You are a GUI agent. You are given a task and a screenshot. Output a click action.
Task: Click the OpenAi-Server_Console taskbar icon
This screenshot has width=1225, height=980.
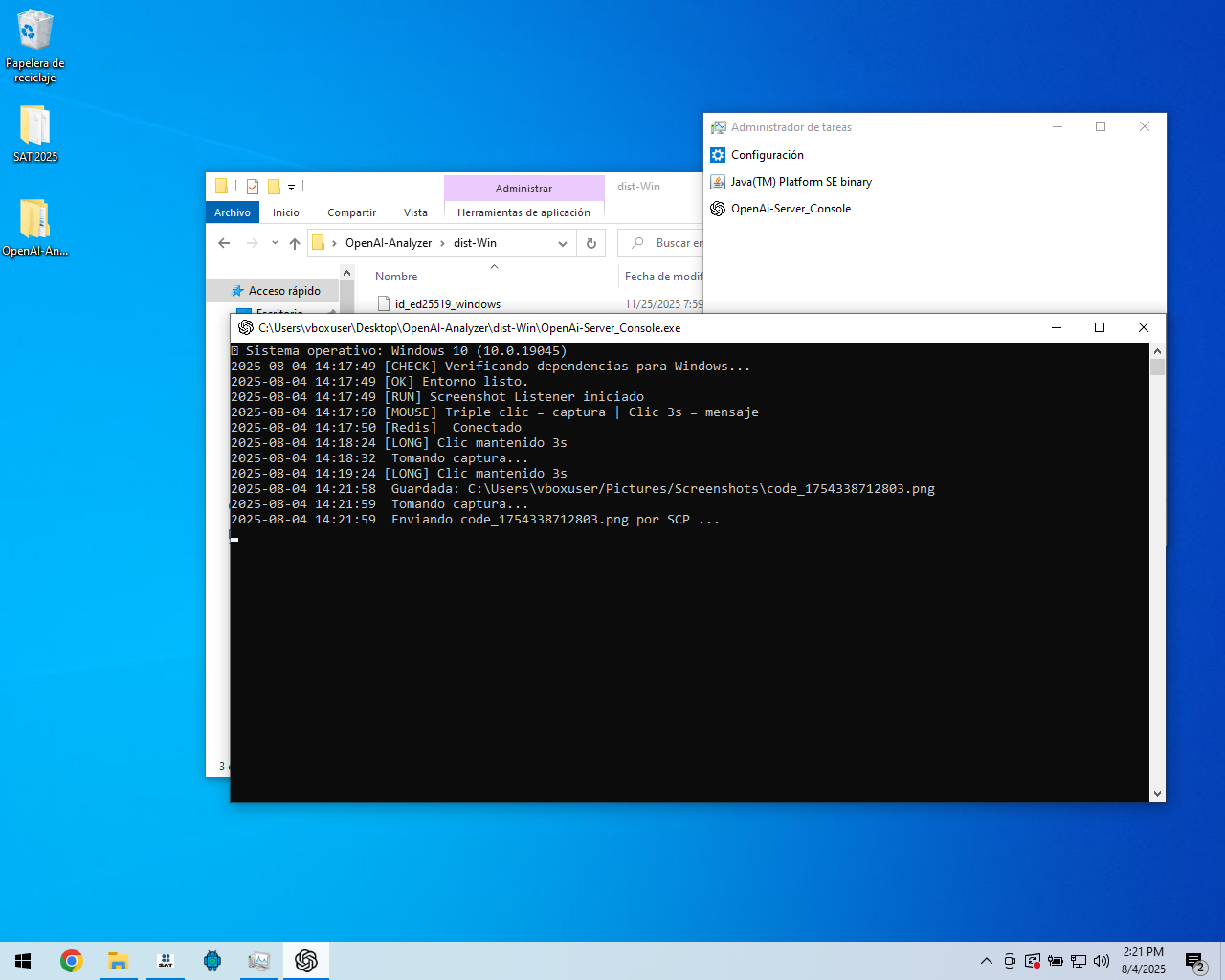[306, 961]
